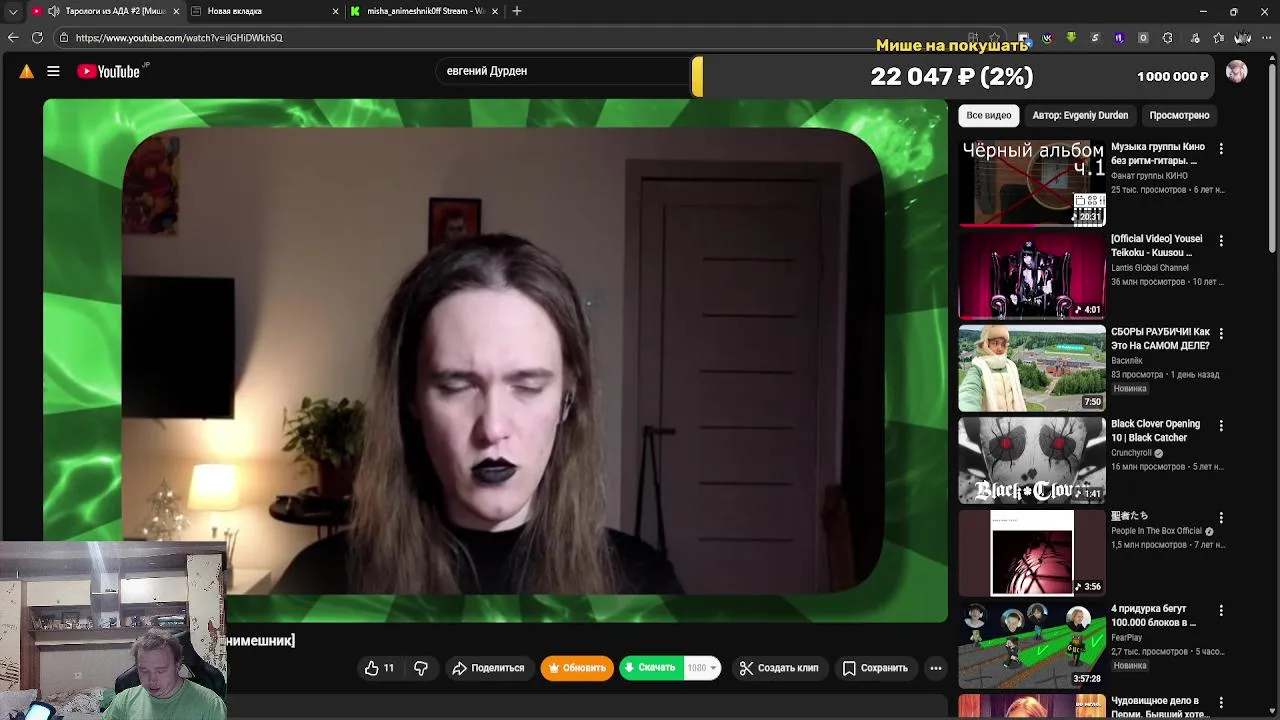Screen dimensions: 1280x720
Task: Switch to misha_animeshnik0ff Stream tab
Action: 424,11
